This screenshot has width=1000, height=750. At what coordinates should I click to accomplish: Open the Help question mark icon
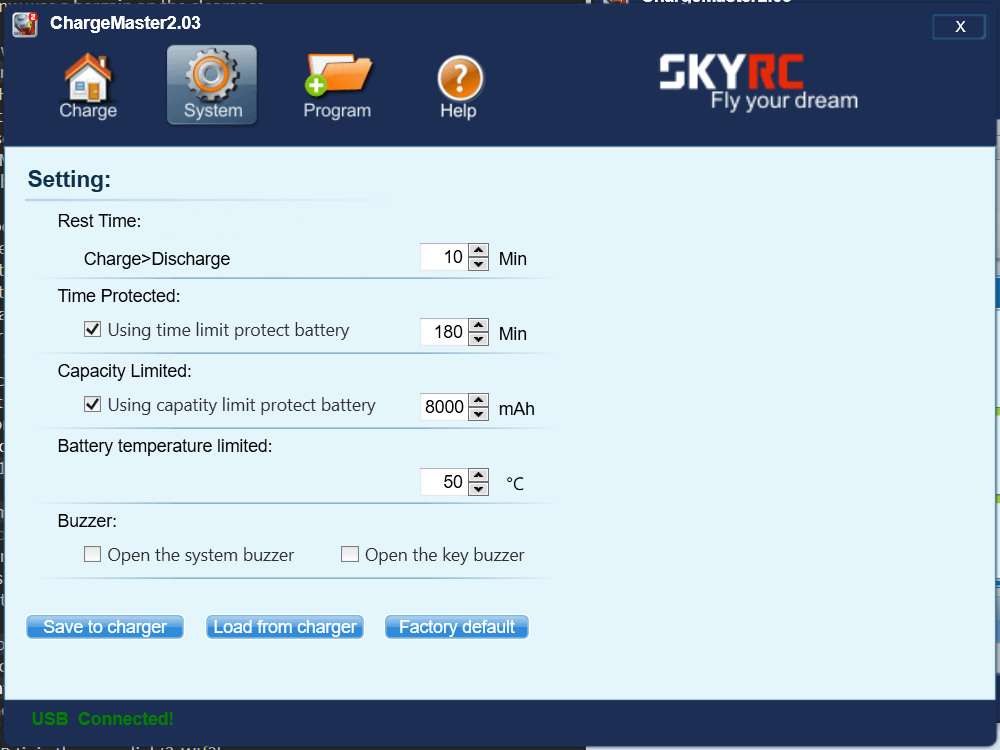click(459, 86)
